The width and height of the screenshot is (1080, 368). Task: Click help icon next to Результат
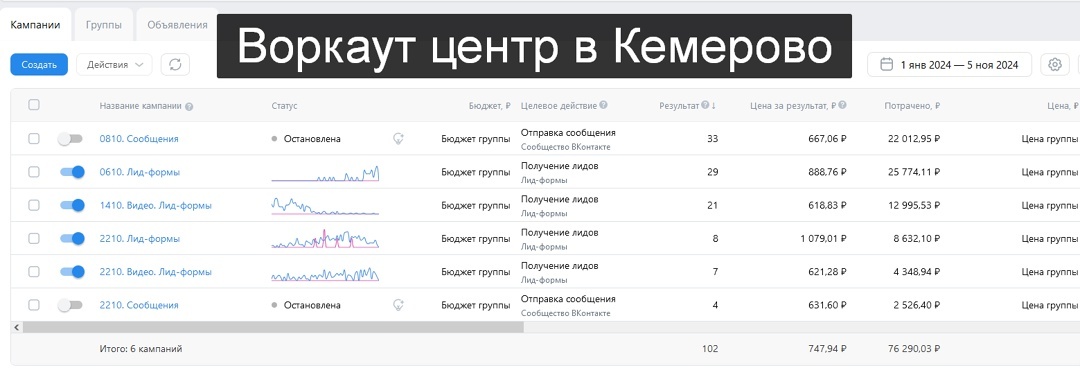(705, 105)
